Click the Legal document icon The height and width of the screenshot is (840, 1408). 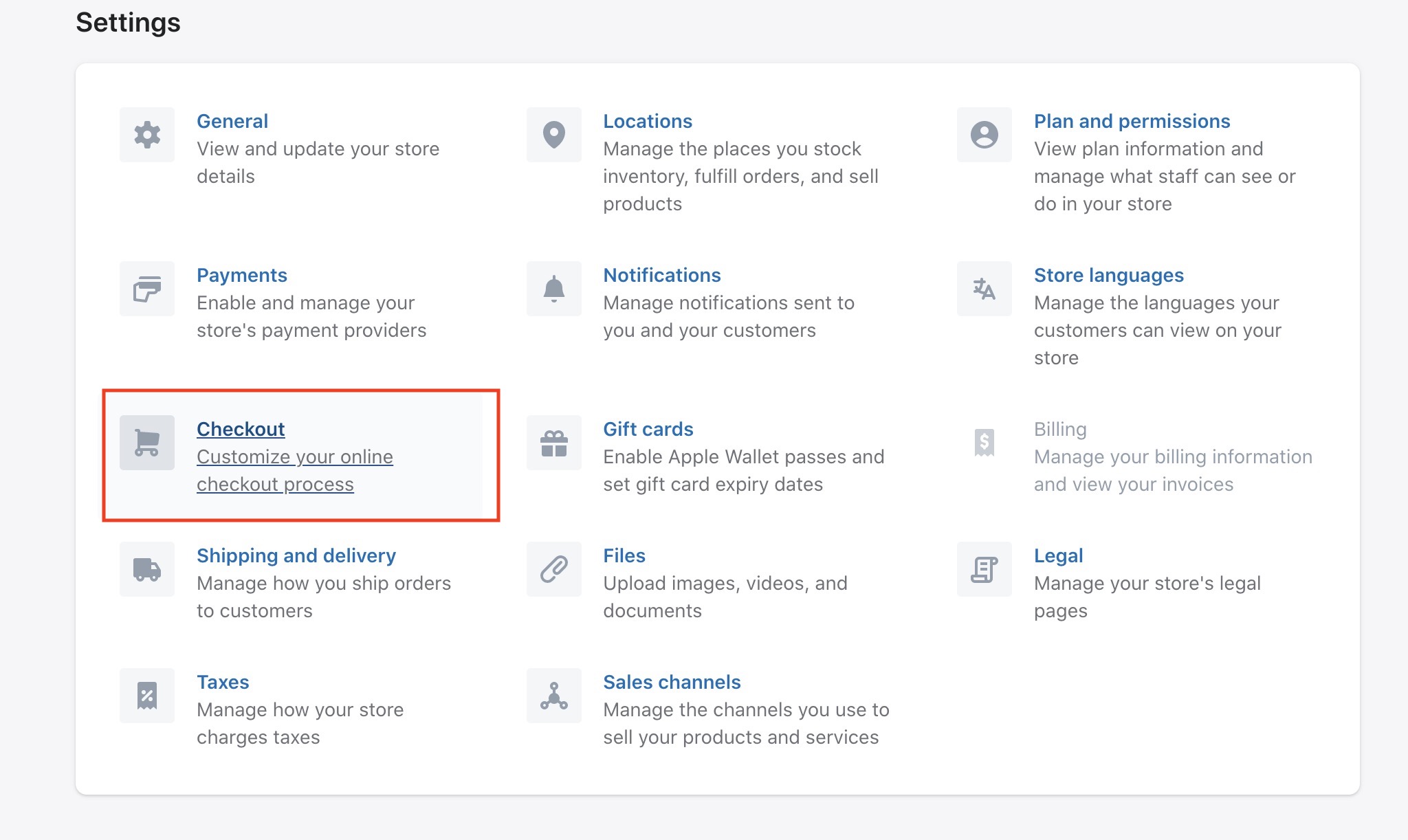[x=984, y=569]
